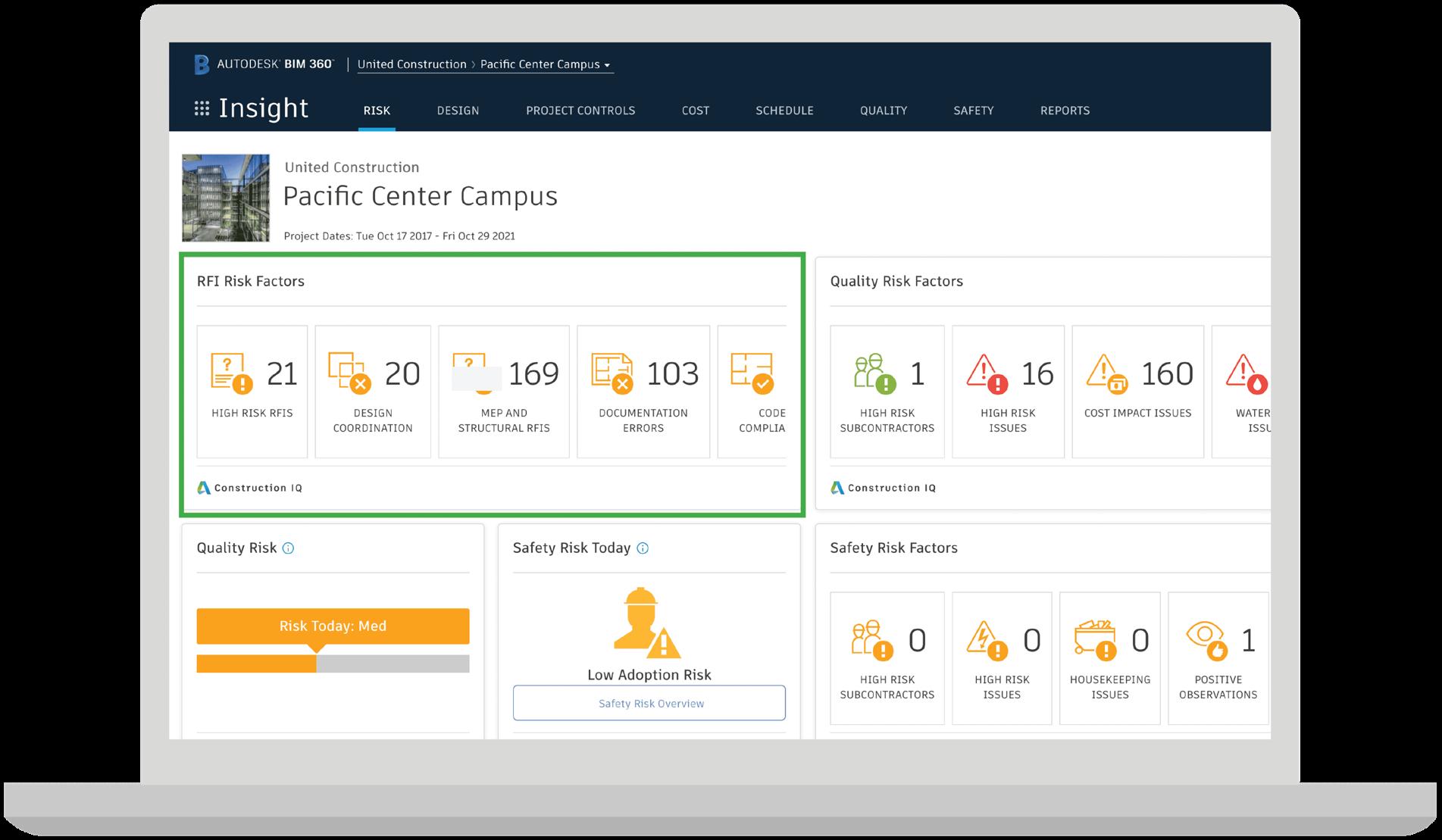
Task: Click the Safety Risk Overview button
Action: 649,703
